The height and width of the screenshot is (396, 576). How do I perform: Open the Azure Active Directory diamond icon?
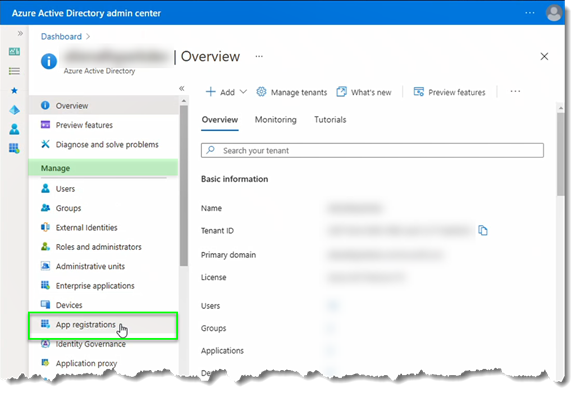coord(14,110)
